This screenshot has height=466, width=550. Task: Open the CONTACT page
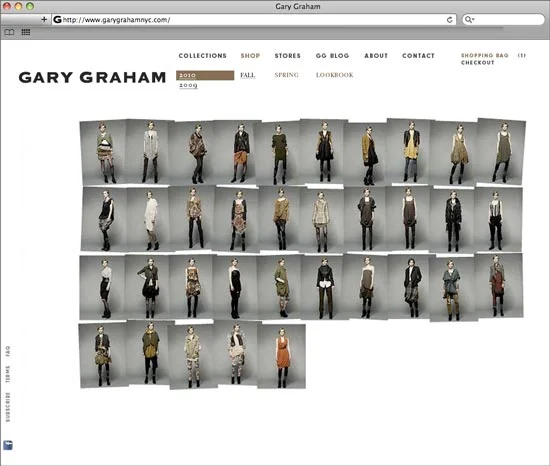[x=418, y=56]
